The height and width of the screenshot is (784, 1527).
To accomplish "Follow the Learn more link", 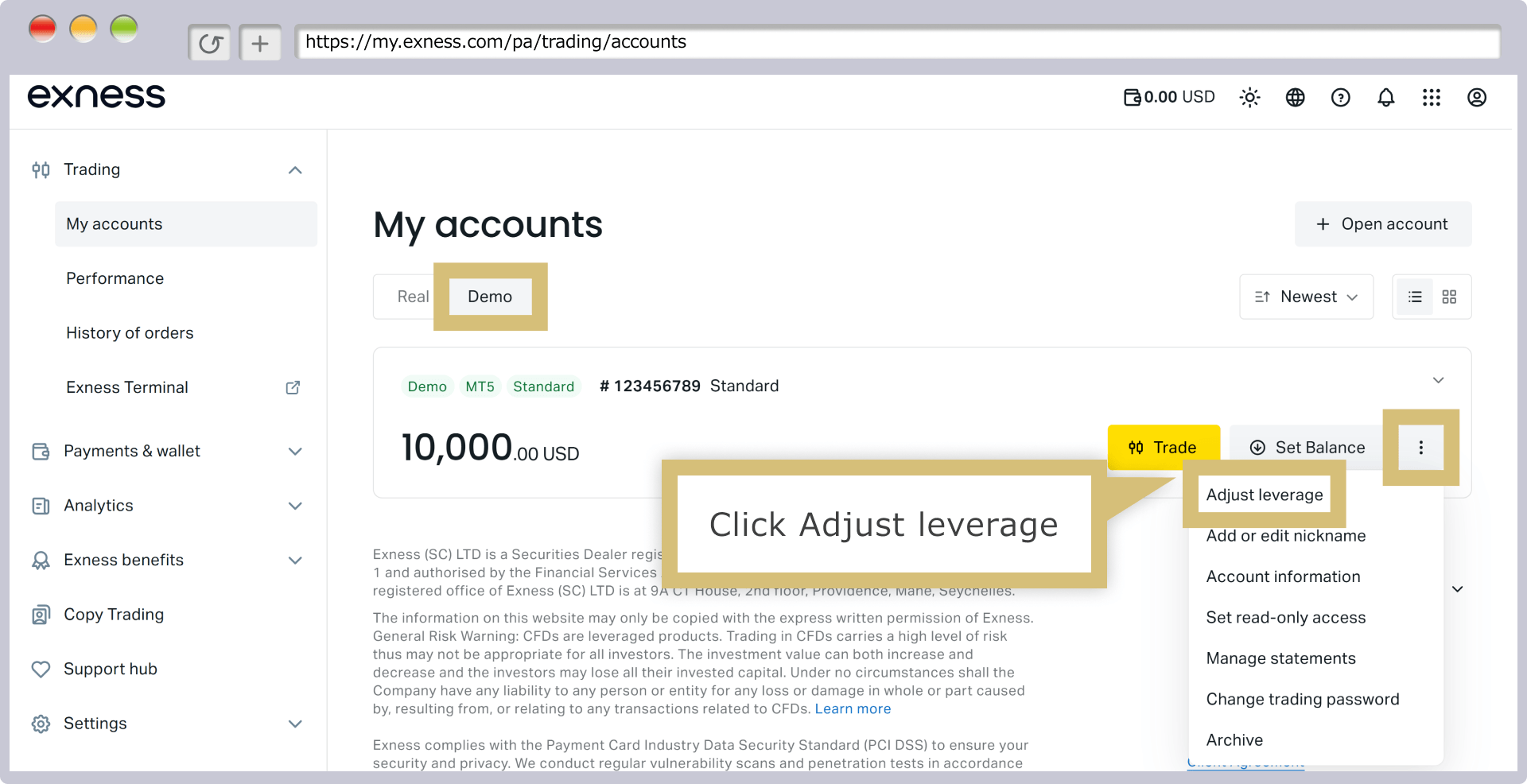I will [x=853, y=709].
